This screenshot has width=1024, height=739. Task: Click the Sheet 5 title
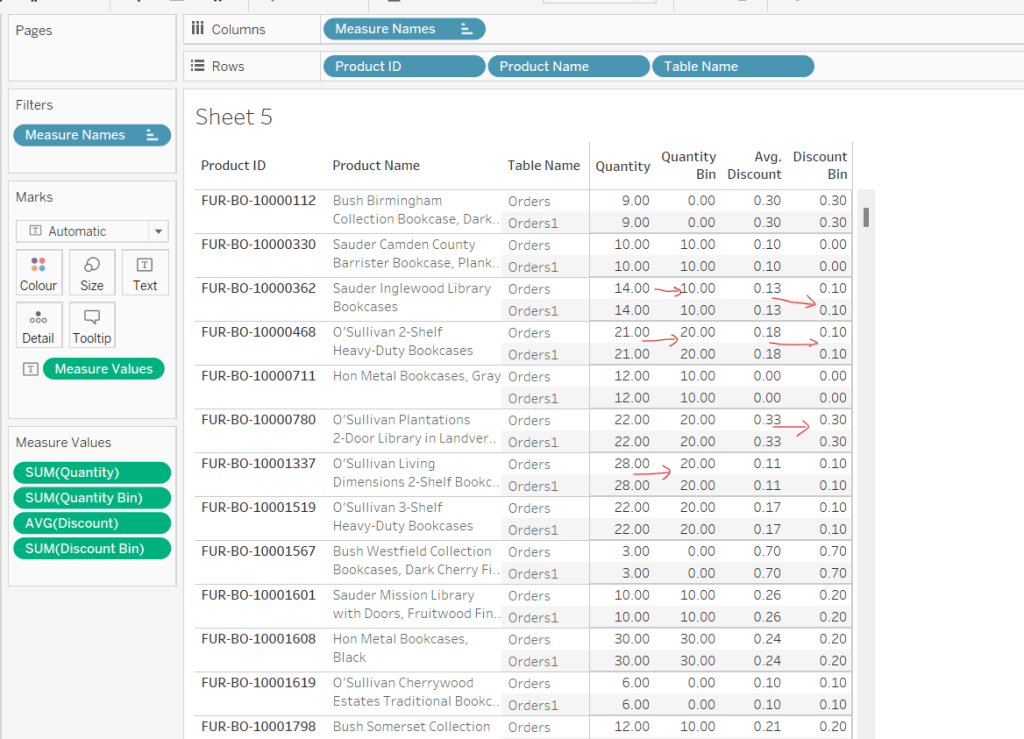[x=234, y=117]
